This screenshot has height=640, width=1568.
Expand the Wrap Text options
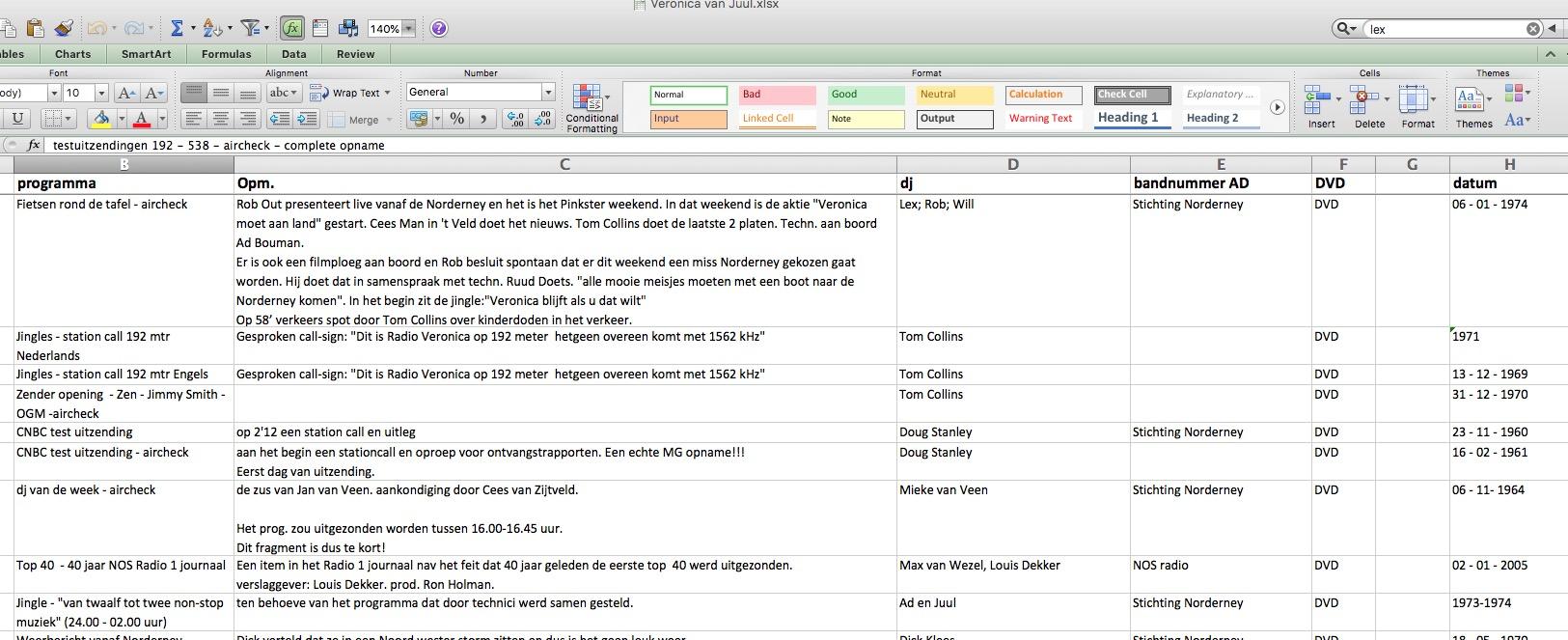[x=387, y=94]
